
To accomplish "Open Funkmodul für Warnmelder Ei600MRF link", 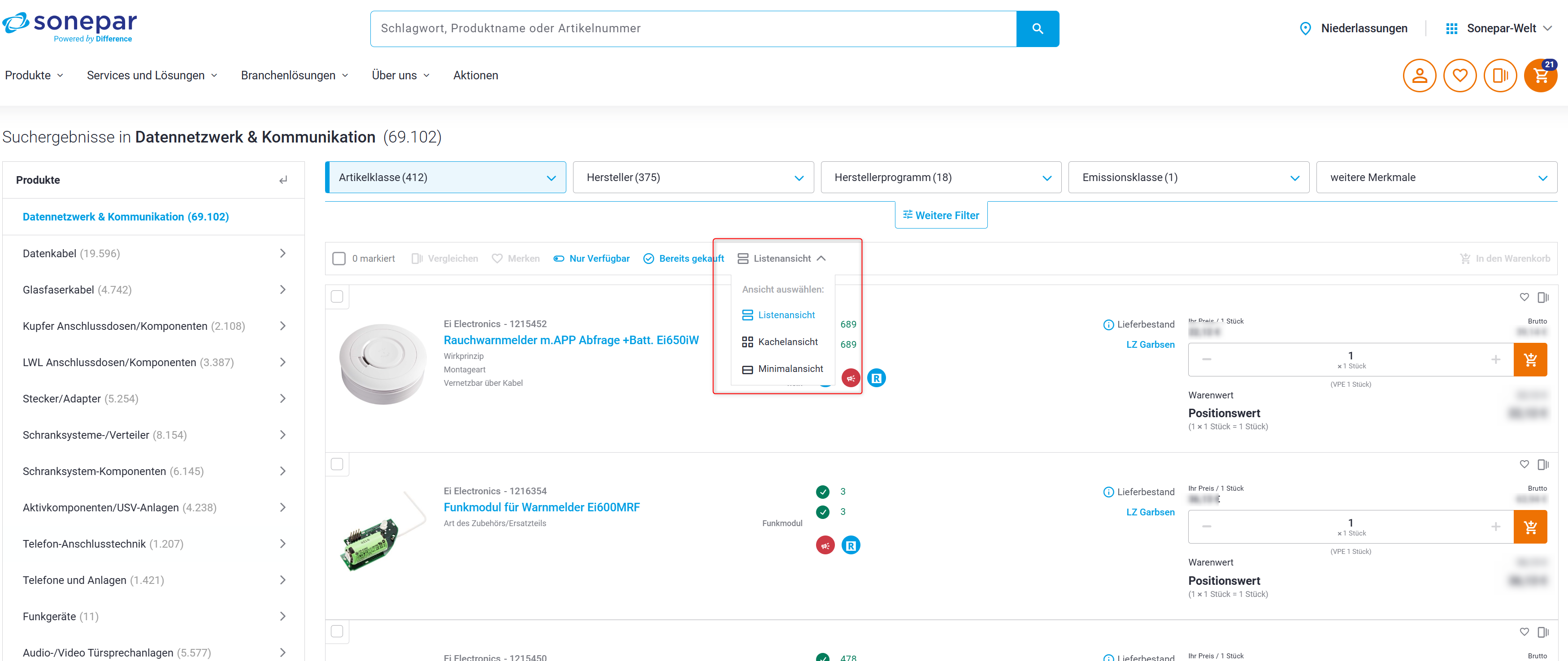I will [x=542, y=508].
